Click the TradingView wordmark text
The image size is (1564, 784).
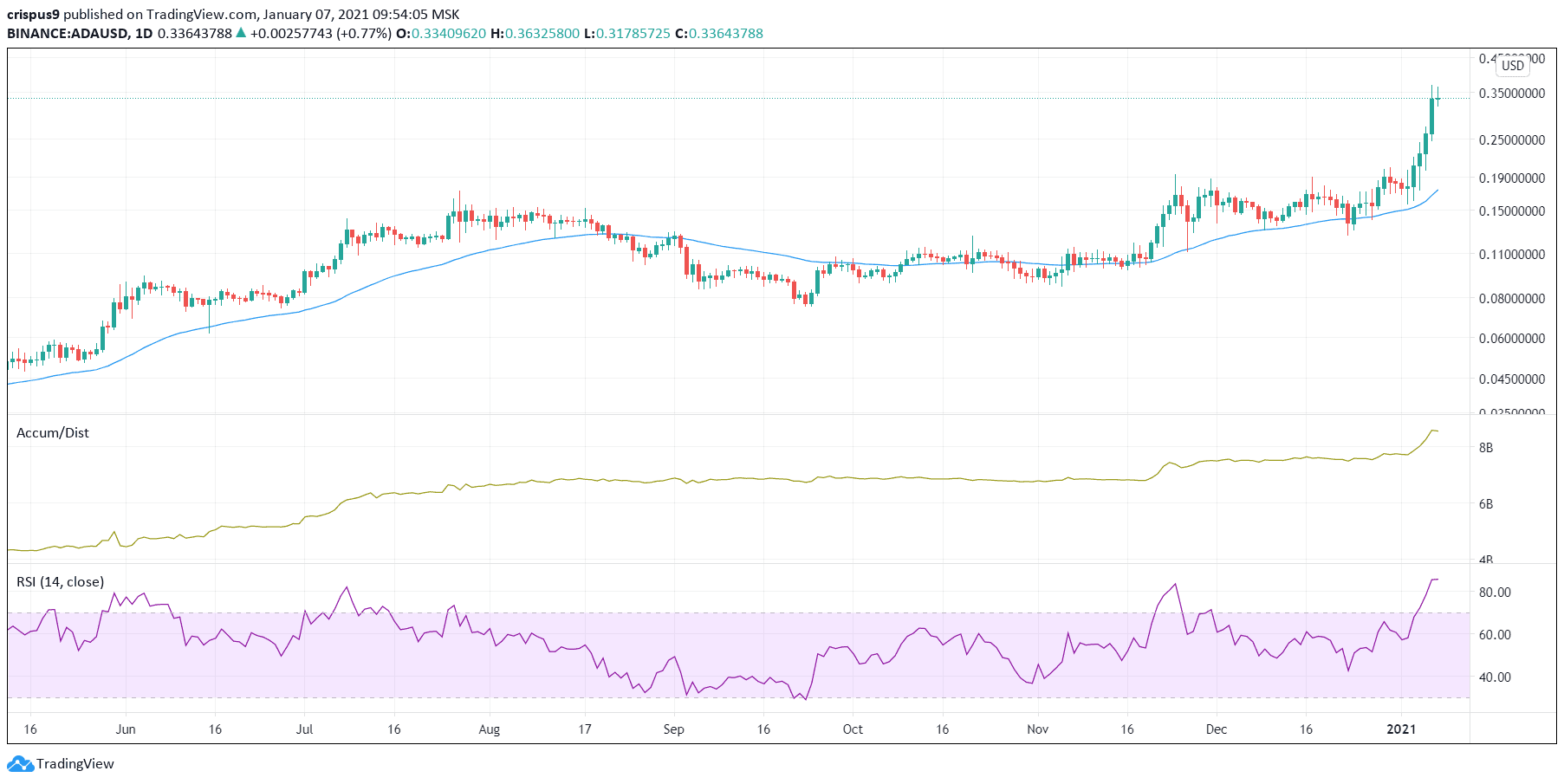click(75, 764)
